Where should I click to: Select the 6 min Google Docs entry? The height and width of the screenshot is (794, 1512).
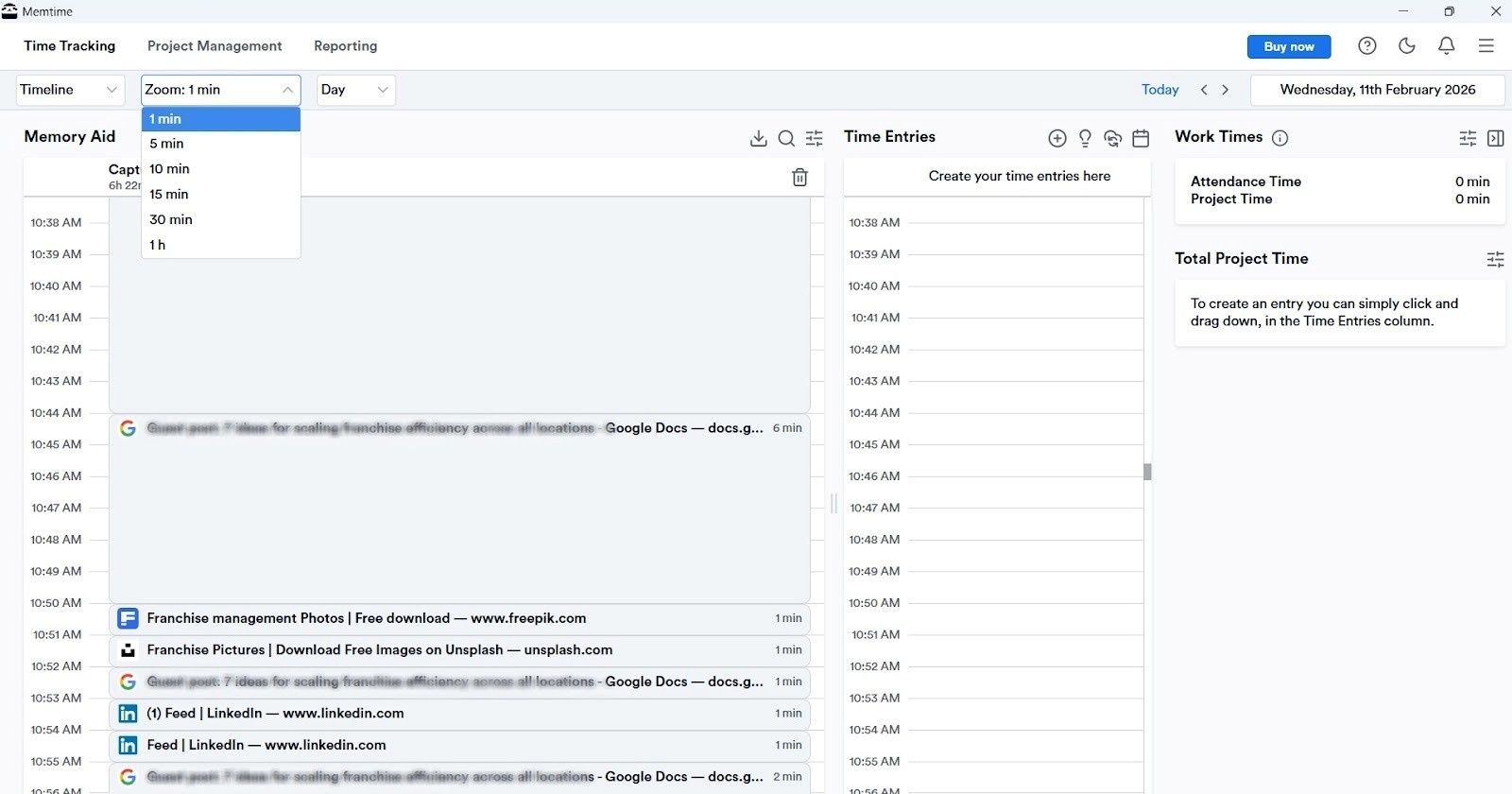459,508
